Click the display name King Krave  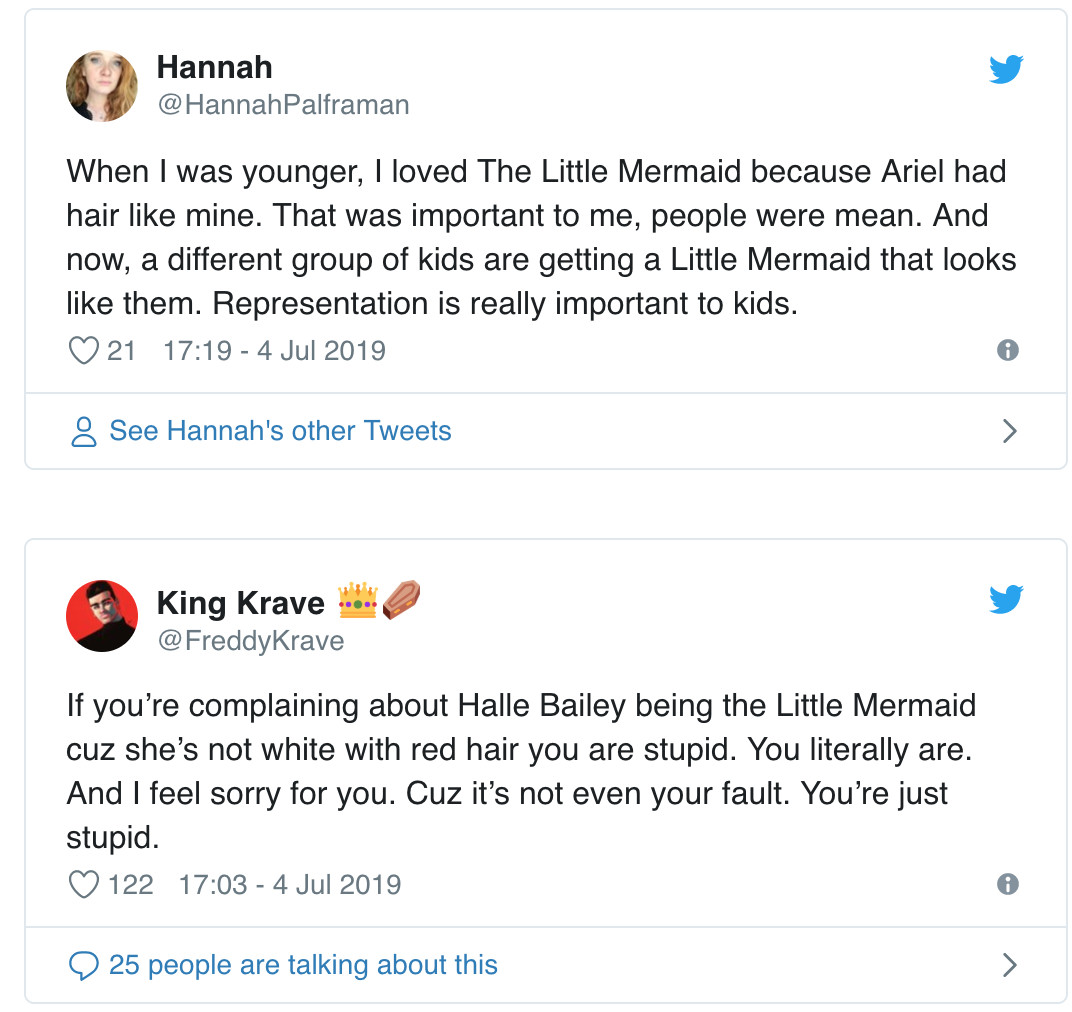coord(241,603)
